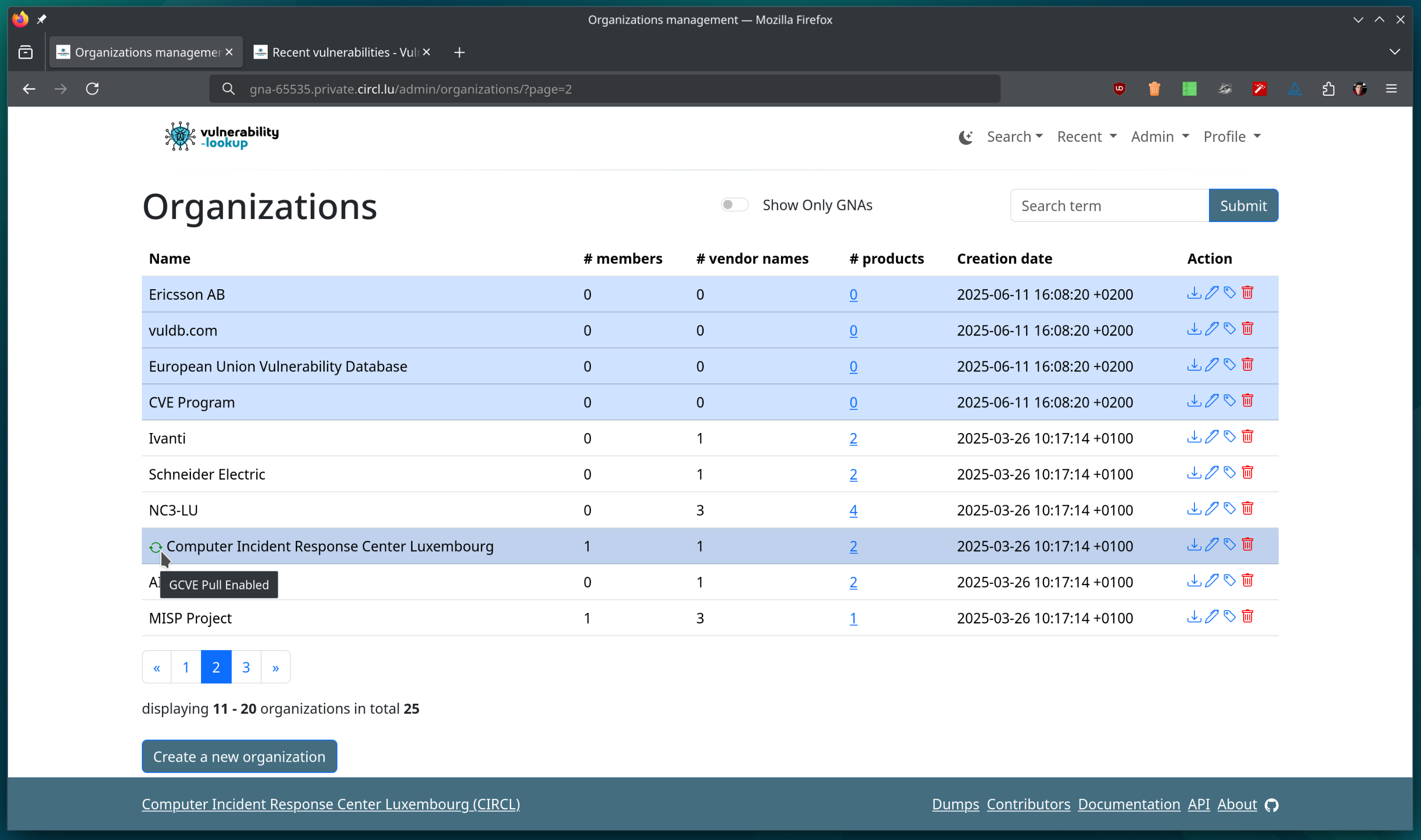Go to page 3 of organizations
The image size is (1421, 840).
coord(246,668)
